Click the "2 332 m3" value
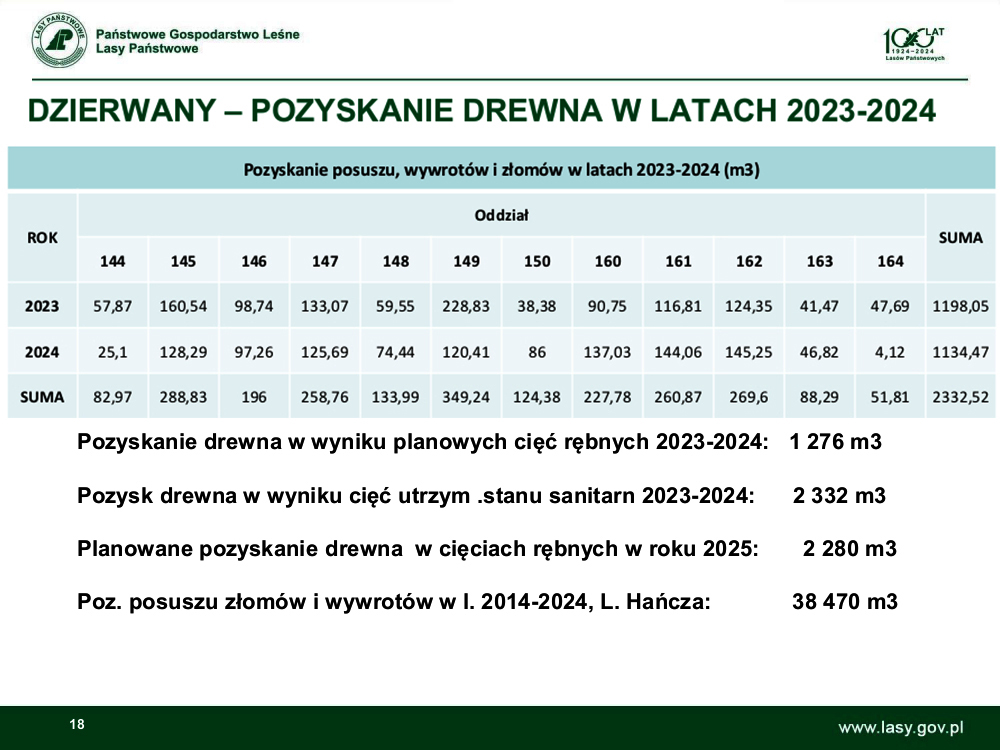 click(x=839, y=496)
